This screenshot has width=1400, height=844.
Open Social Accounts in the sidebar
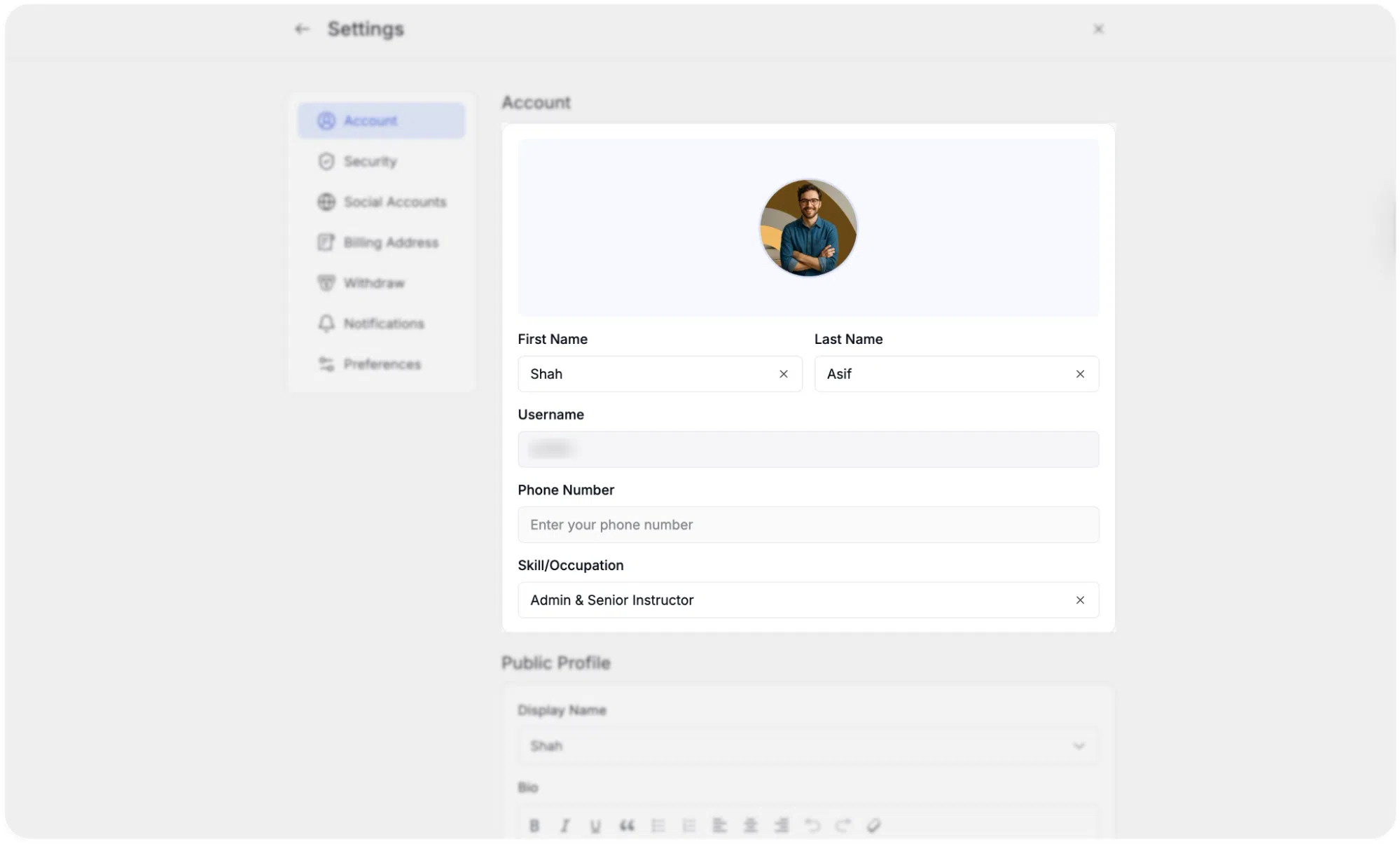coord(381,202)
